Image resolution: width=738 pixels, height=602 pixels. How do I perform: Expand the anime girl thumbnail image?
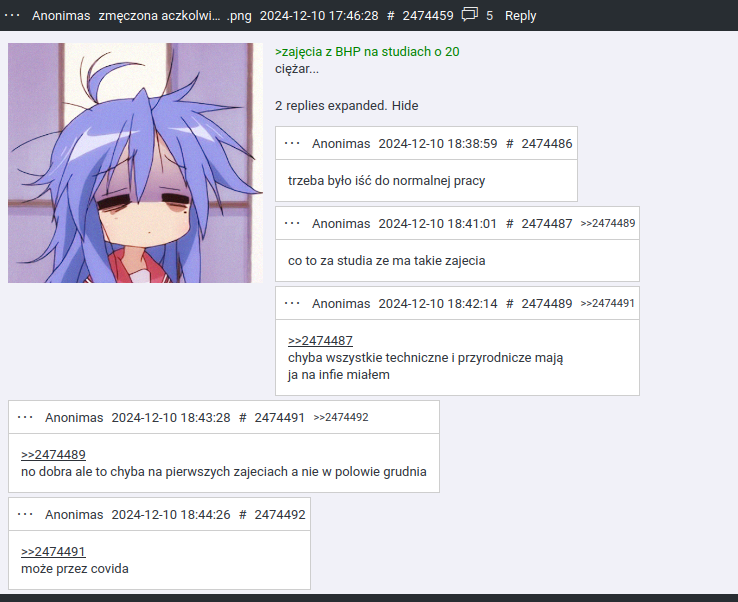pyautogui.click(x=136, y=163)
